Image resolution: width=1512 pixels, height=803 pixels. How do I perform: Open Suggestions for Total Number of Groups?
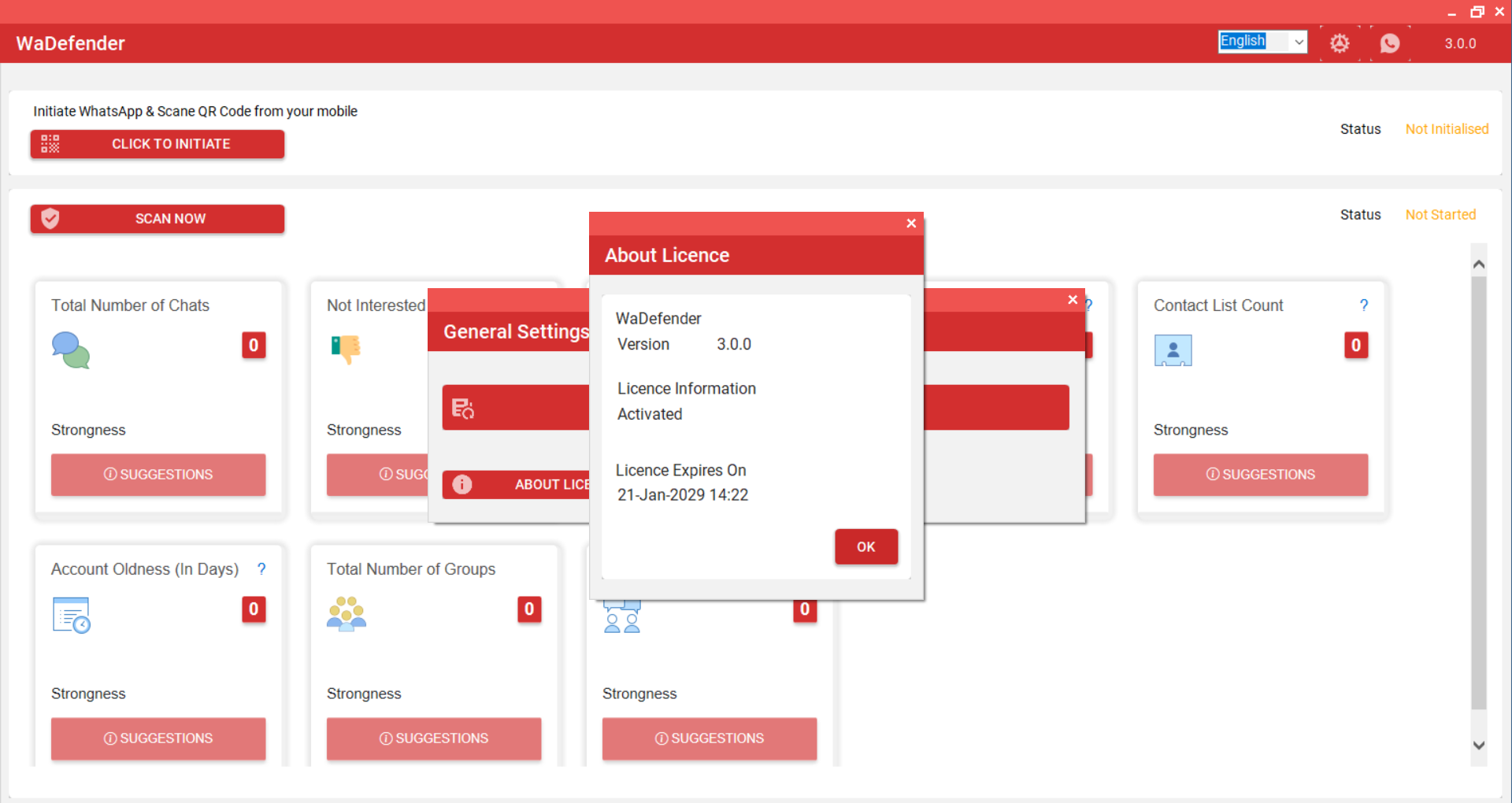click(434, 738)
